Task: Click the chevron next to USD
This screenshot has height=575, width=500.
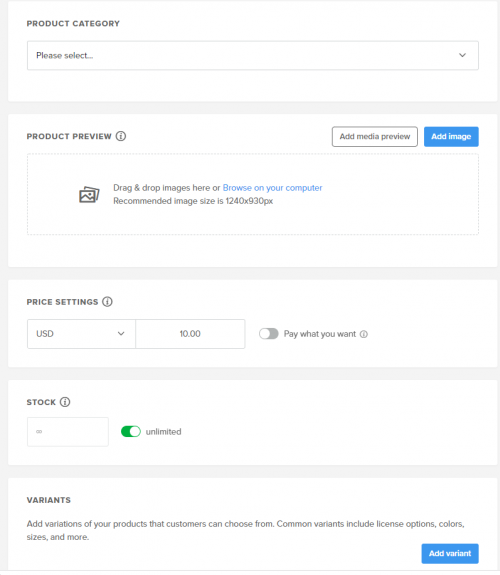Action: 121,334
